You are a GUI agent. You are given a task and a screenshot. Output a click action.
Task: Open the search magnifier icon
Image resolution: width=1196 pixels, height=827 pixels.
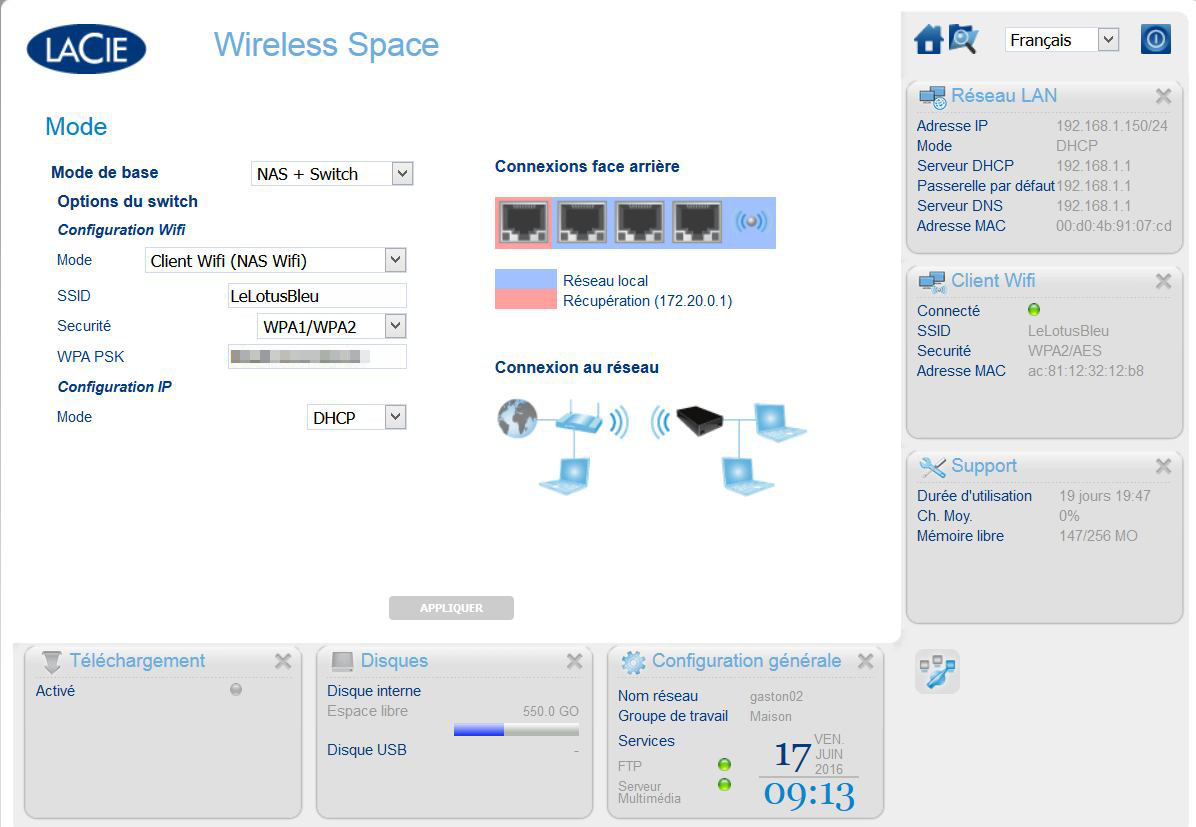[963, 39]
